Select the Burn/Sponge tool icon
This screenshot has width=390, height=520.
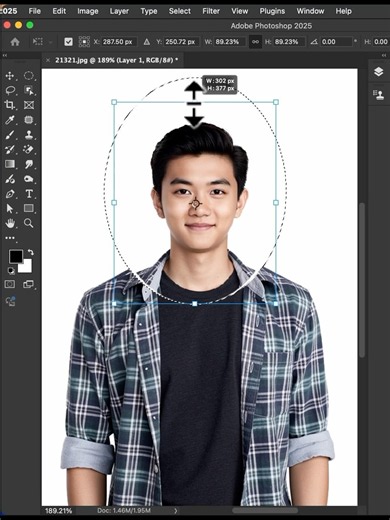click(29, 179)
